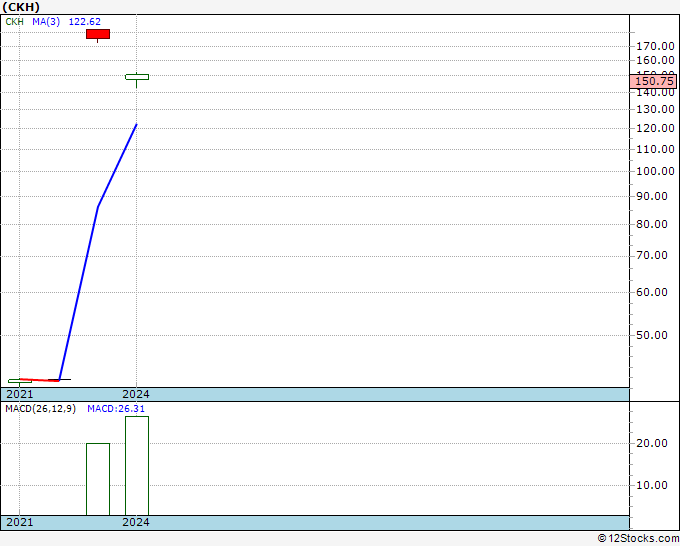
Task: Click the 110.00 price axis label
Action: click(x=655, y=149)
